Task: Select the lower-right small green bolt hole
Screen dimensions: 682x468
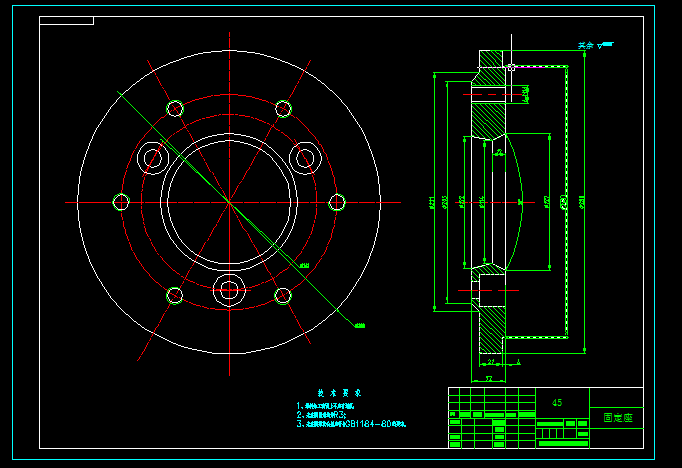Action: pyautogui.click(x=283, y=296)
